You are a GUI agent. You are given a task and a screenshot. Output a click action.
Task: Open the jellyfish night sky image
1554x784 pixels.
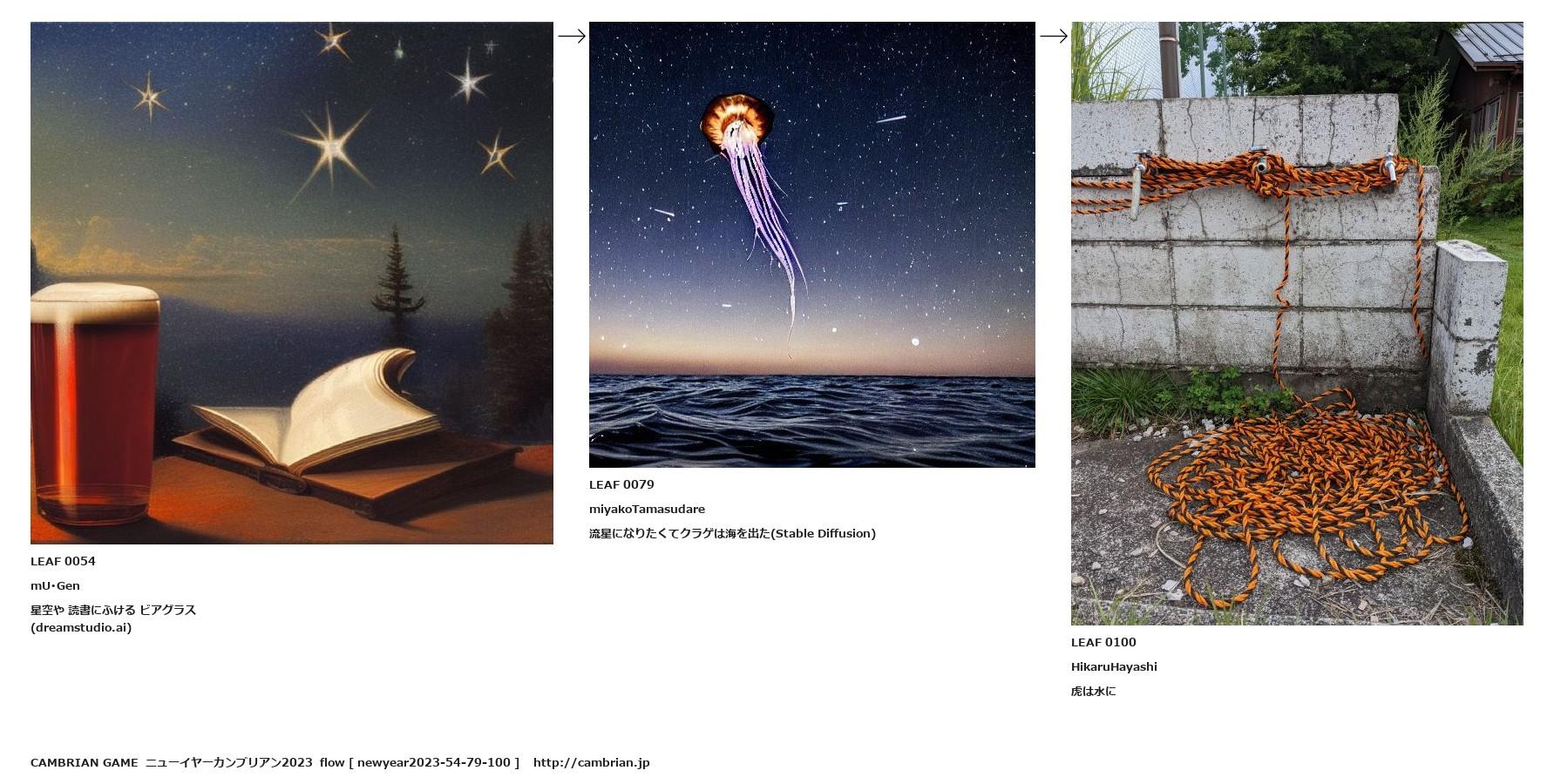(812, 245)
